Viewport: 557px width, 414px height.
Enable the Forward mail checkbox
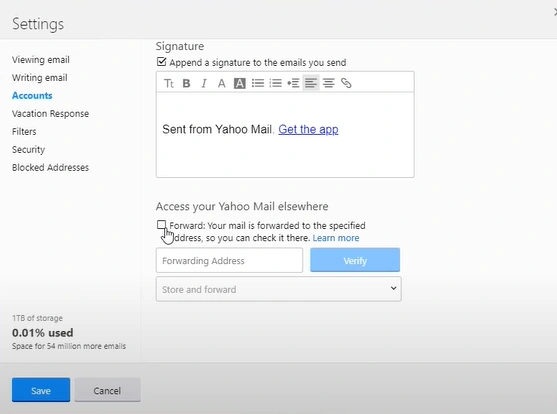tap(161, 225)
